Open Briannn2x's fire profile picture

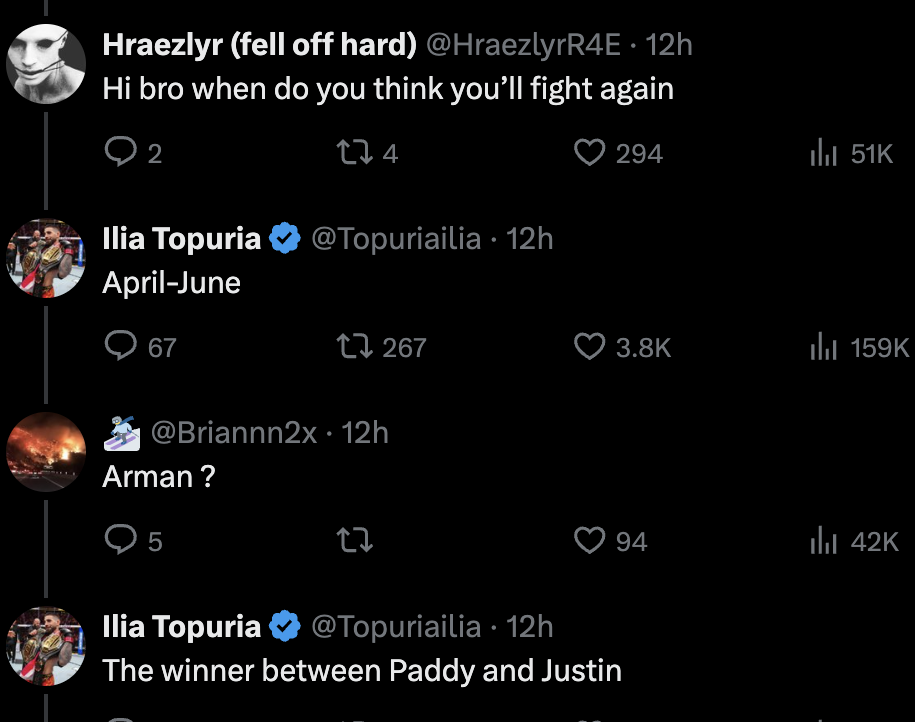pos(46,451)
